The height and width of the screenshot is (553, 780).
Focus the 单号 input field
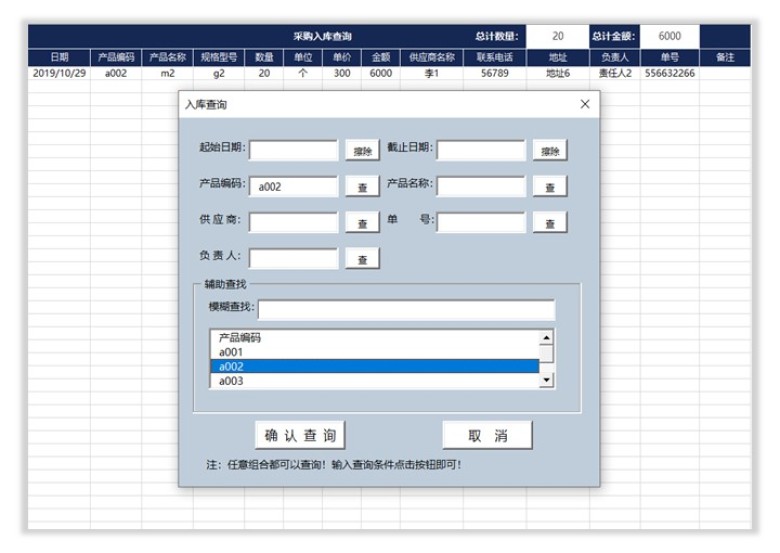point(481,223)
